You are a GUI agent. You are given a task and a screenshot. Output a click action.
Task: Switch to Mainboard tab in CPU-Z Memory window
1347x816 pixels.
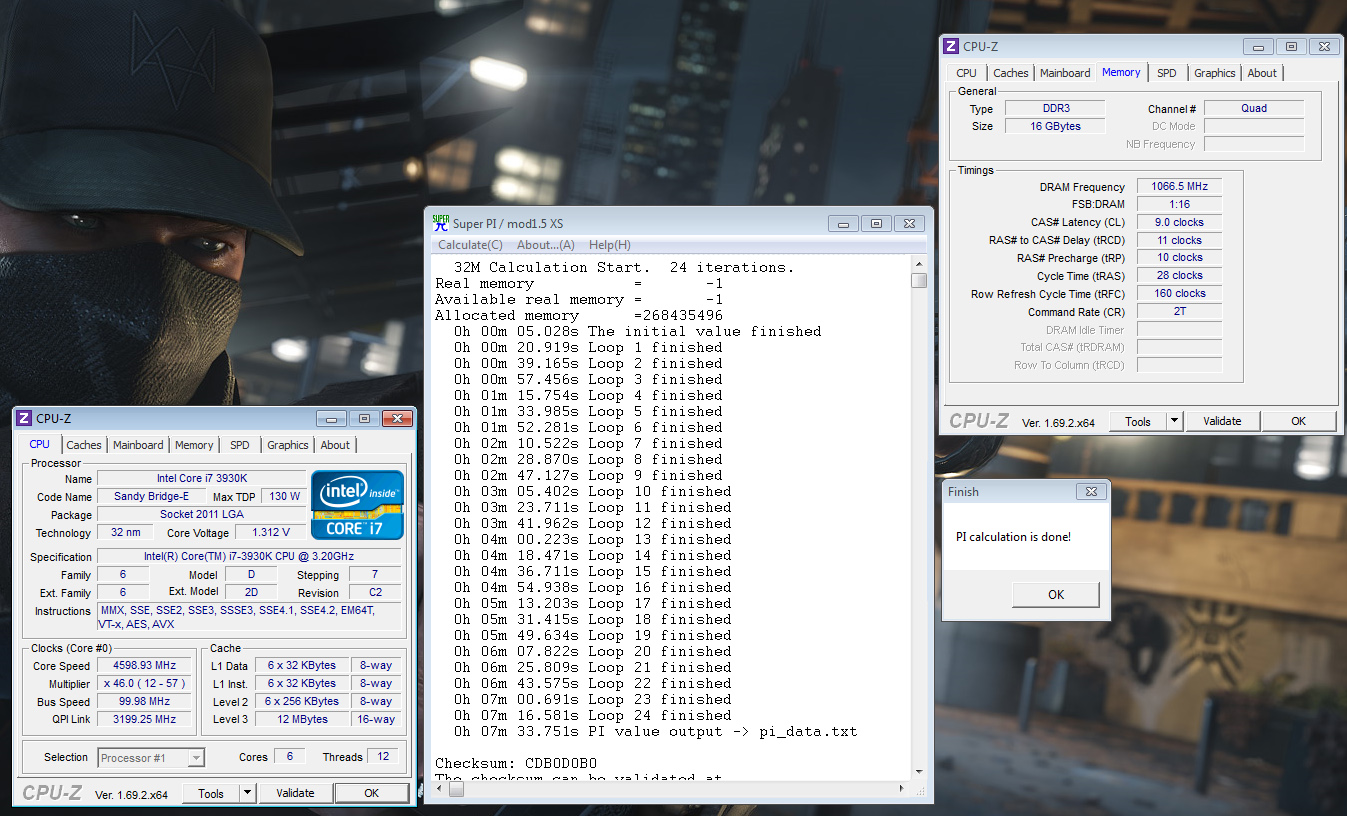[x=1065, y=73]
